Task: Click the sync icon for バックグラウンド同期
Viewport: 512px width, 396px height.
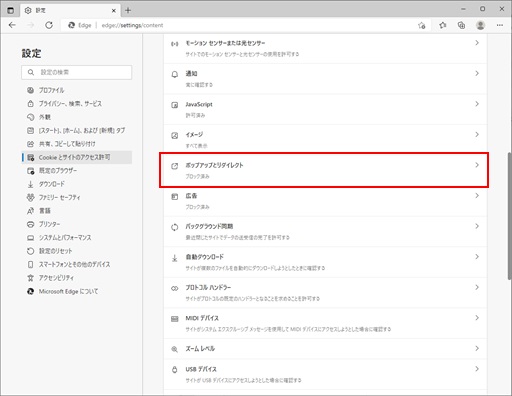Action: pyautogui.click(x=175, y=227)
